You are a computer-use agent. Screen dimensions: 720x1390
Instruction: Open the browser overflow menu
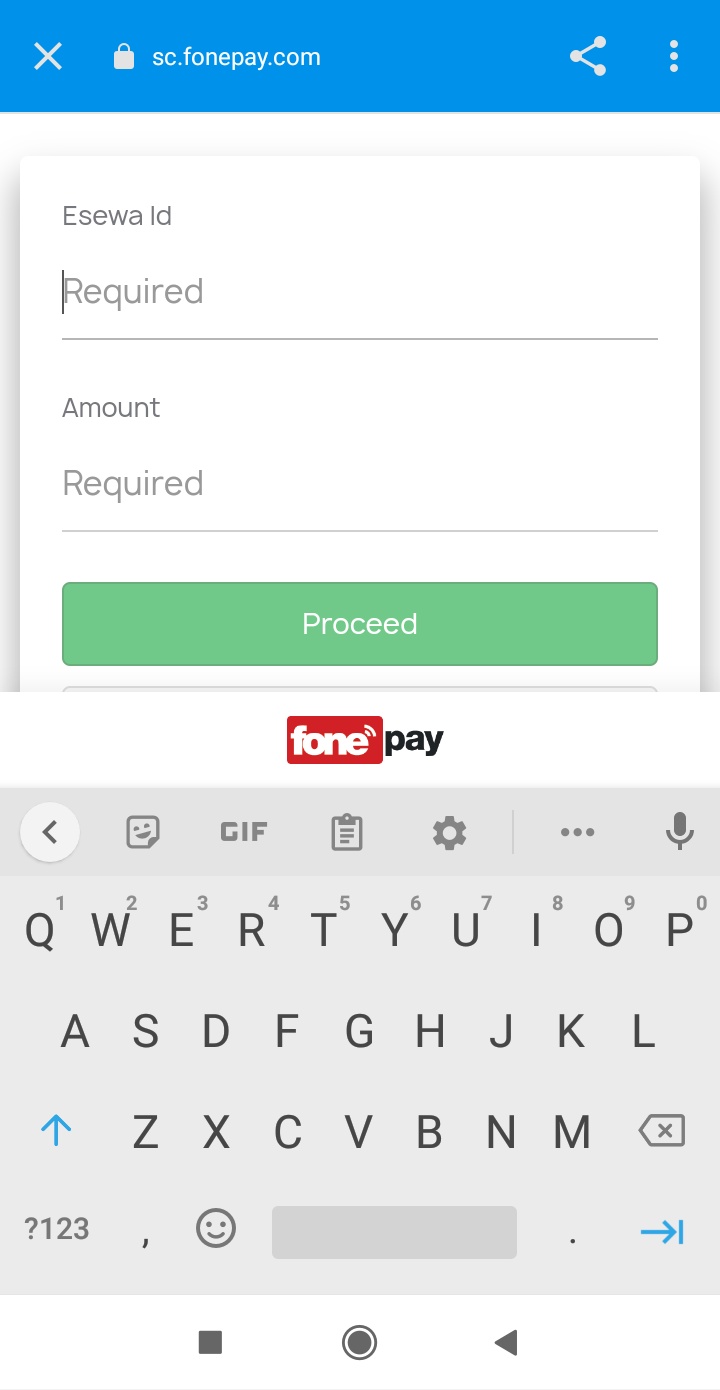click(x=673, y=56)
